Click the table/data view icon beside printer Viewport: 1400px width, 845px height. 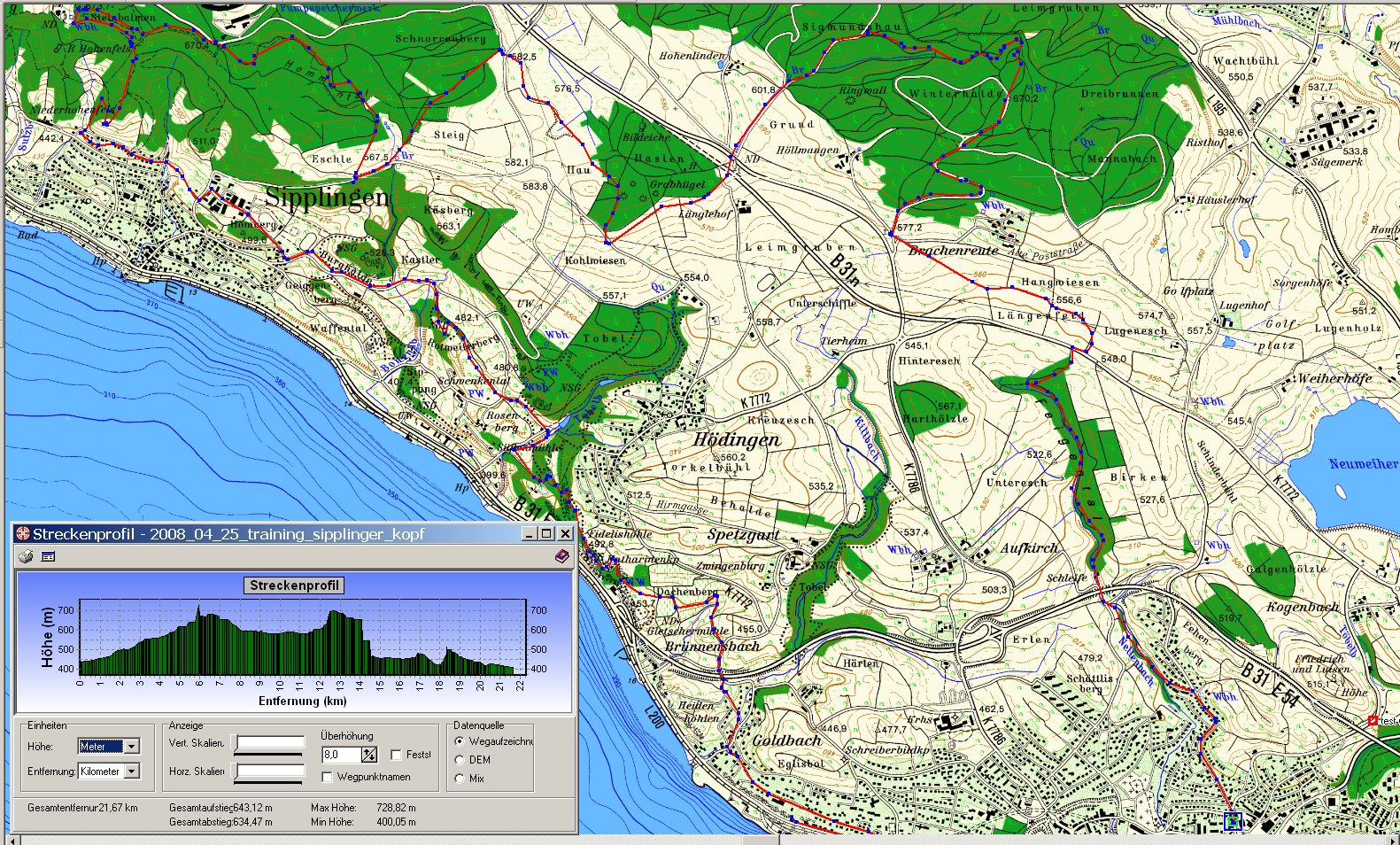pos(48,556)
